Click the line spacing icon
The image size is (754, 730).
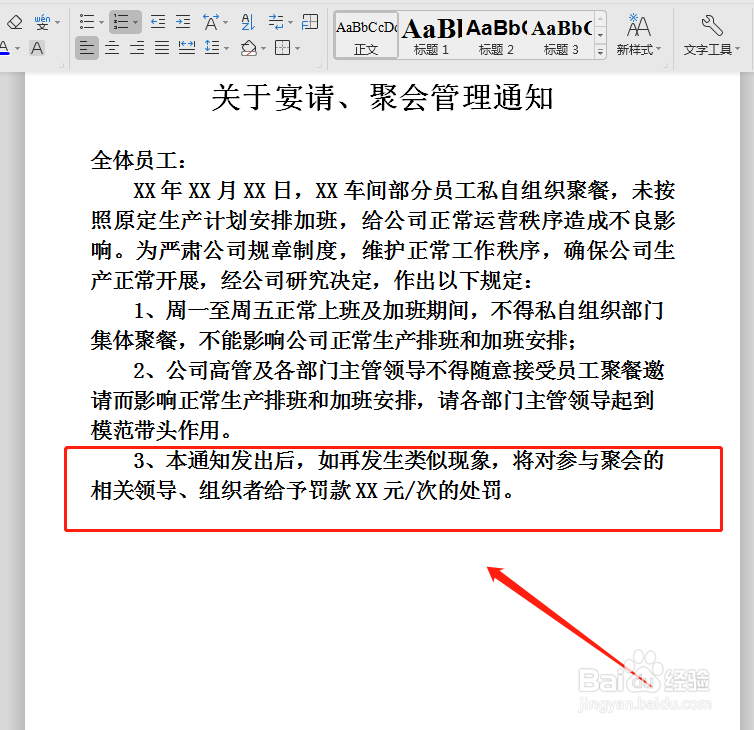tap(212, 48)
